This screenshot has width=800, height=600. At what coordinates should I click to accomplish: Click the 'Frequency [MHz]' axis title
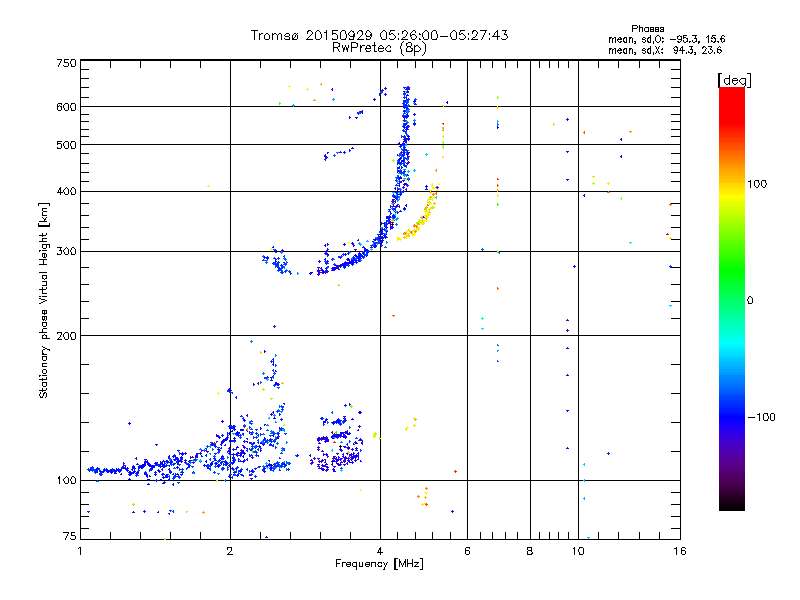379,564
